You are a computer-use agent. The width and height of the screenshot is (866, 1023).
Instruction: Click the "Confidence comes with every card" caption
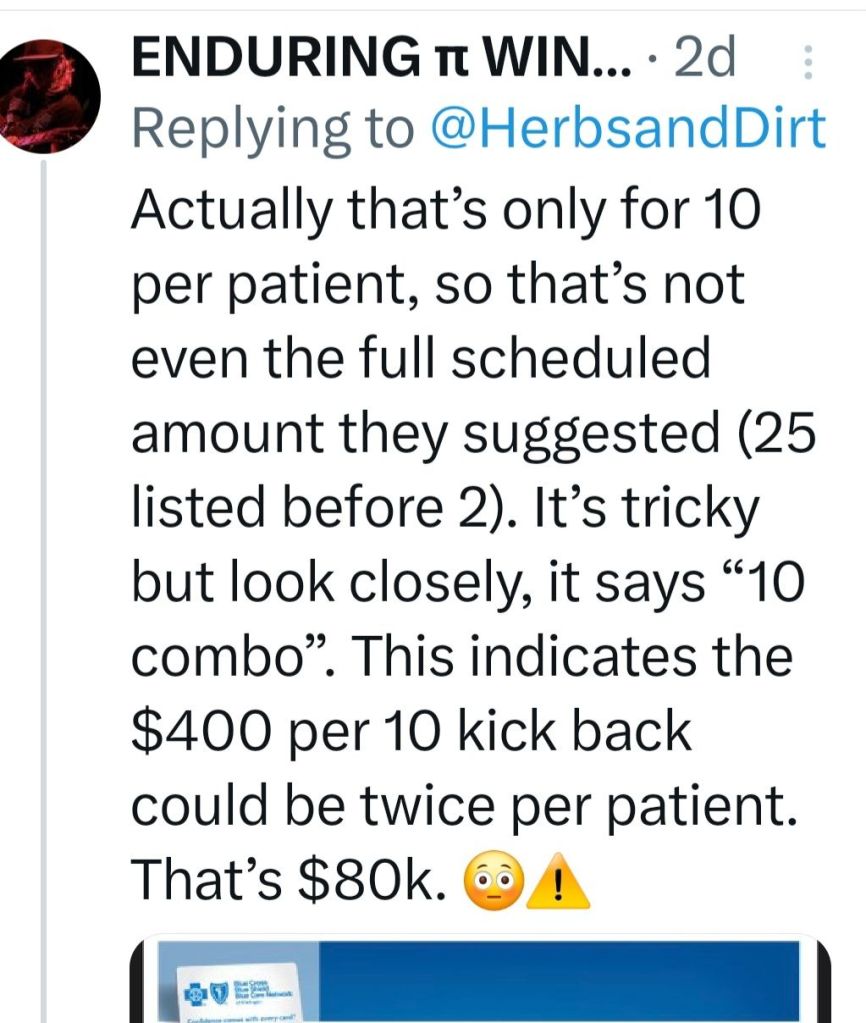[x=240, y=1016]
